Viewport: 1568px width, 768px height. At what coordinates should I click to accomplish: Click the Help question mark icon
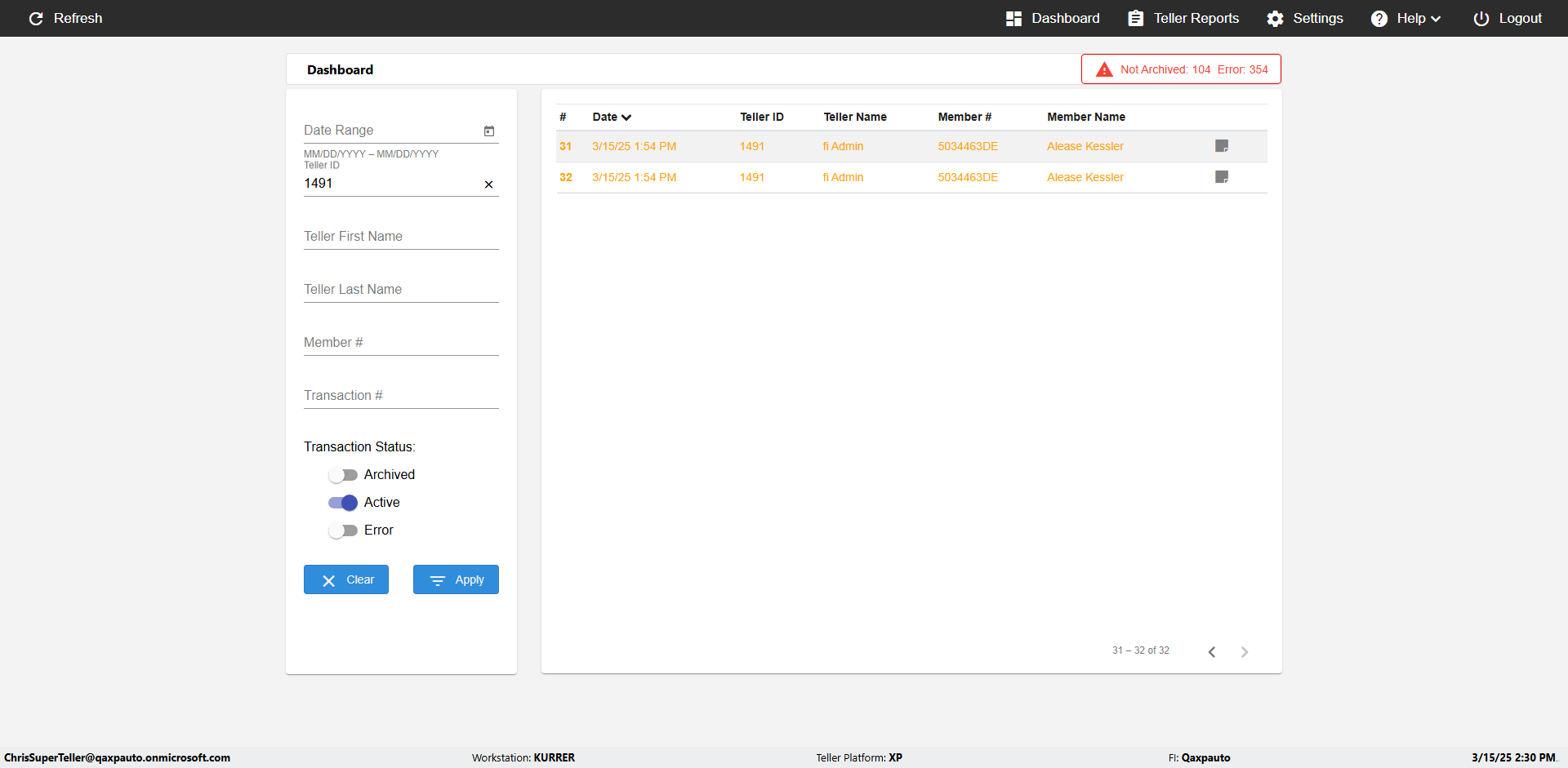click(1379, 18)
